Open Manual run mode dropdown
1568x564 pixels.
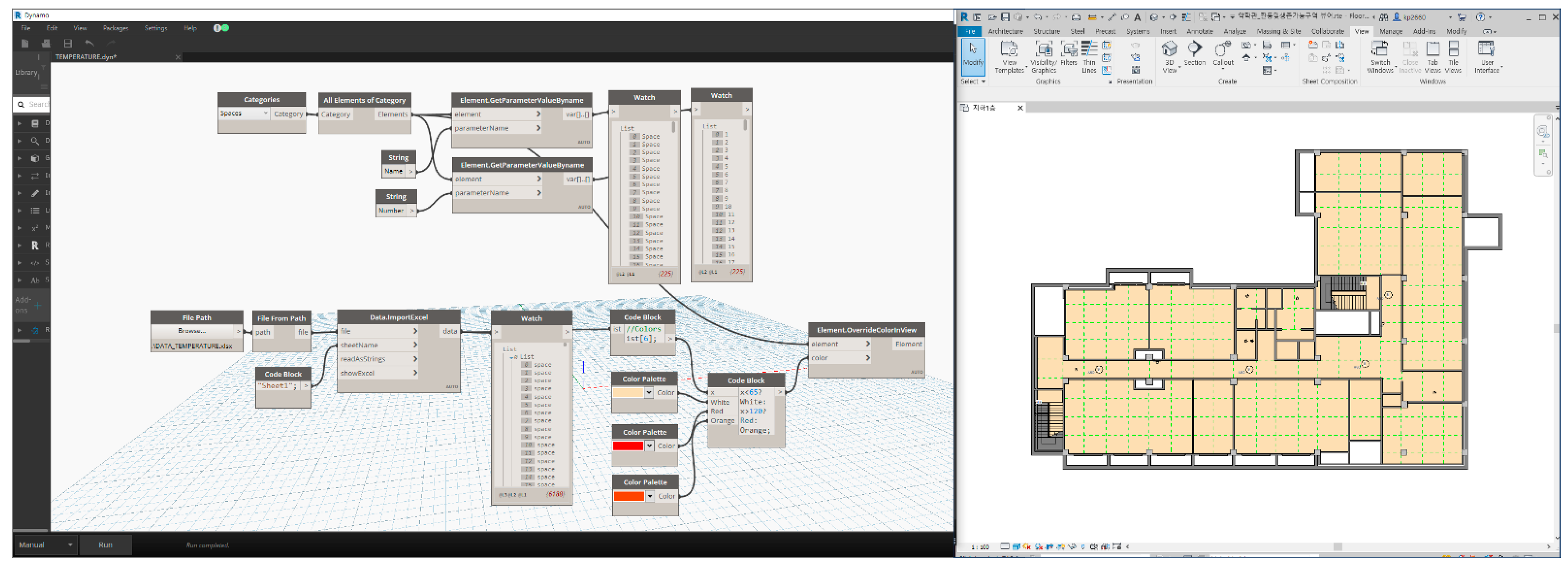tap(46, 545)
